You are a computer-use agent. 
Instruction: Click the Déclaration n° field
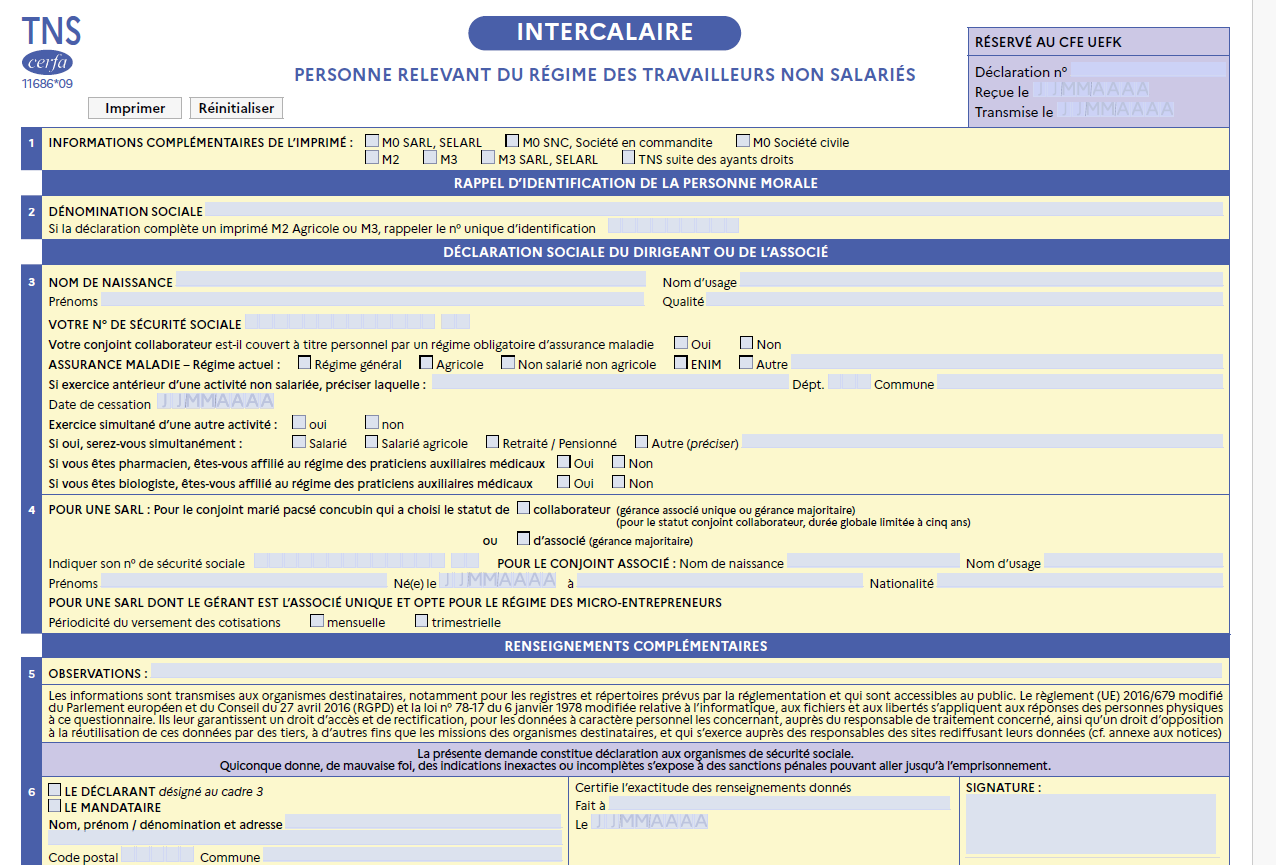[1149, 70]
